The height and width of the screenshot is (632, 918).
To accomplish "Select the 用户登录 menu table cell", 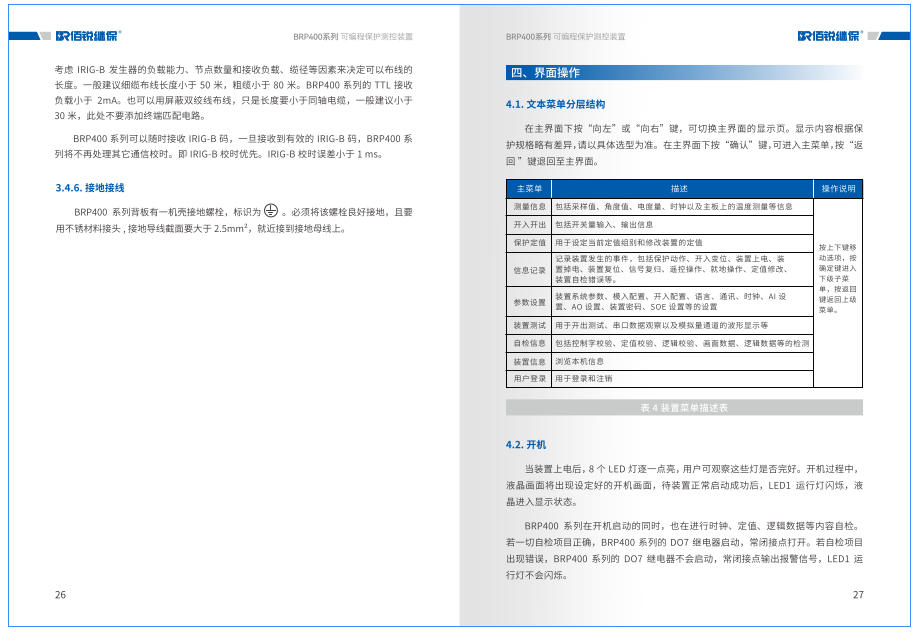I will click(x=529, y=379).
